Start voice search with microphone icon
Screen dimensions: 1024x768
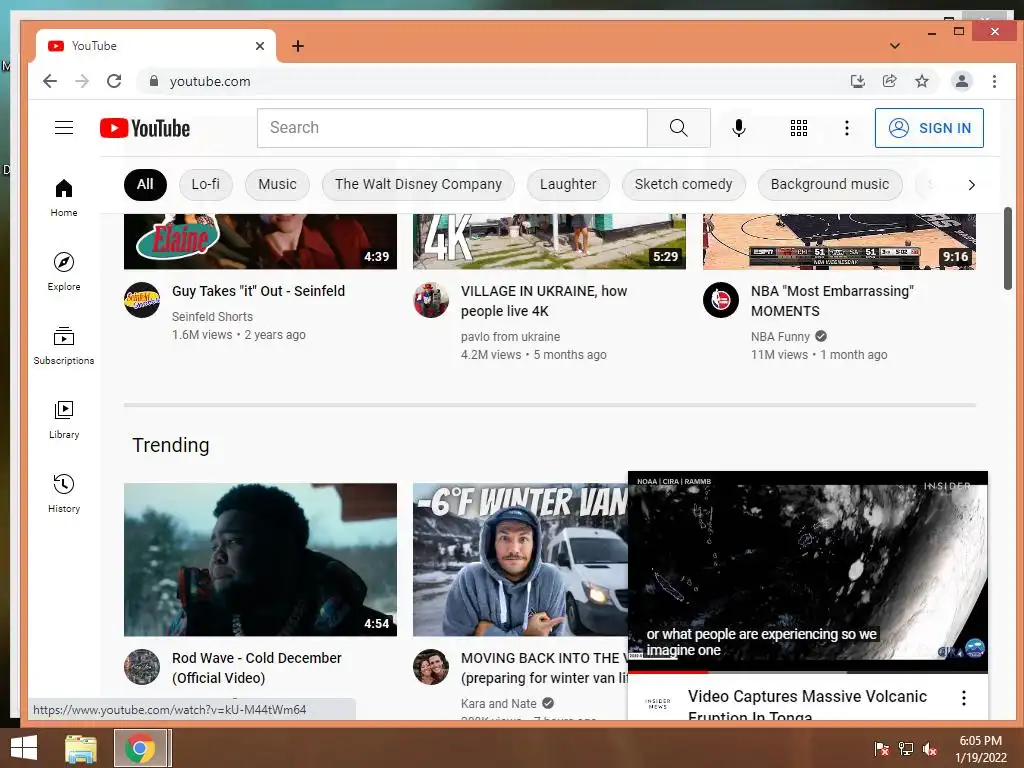pyautogui.click(x=739, y=128)
